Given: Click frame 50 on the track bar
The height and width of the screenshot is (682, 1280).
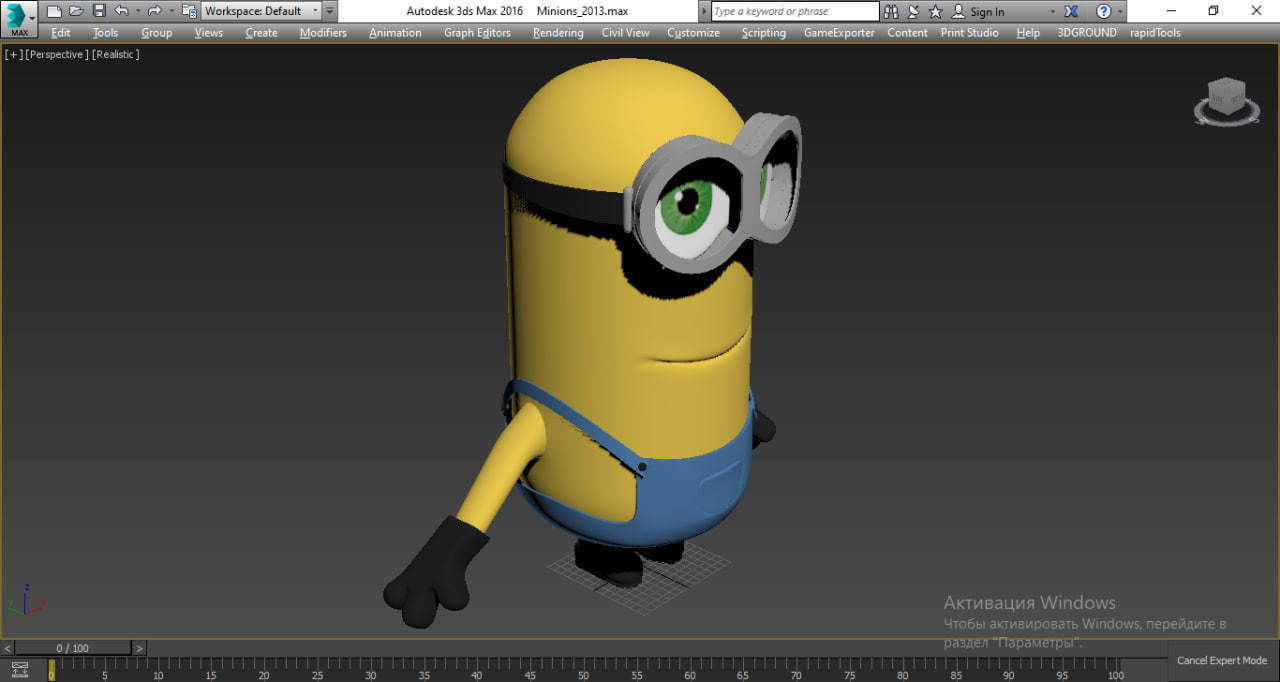Looking at the screenshot, I should tap(584, 670).
